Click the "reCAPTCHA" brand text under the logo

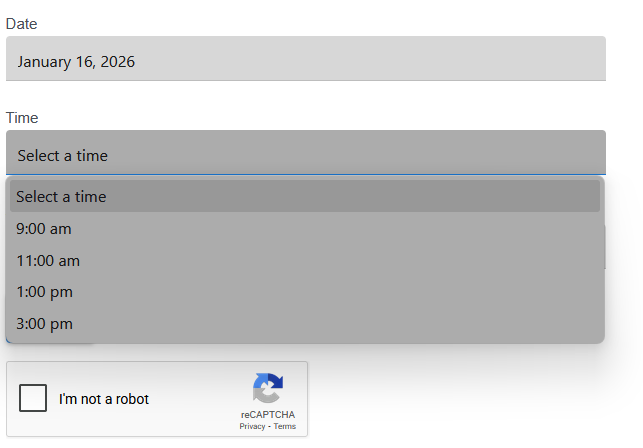click(x=268, y=414)
